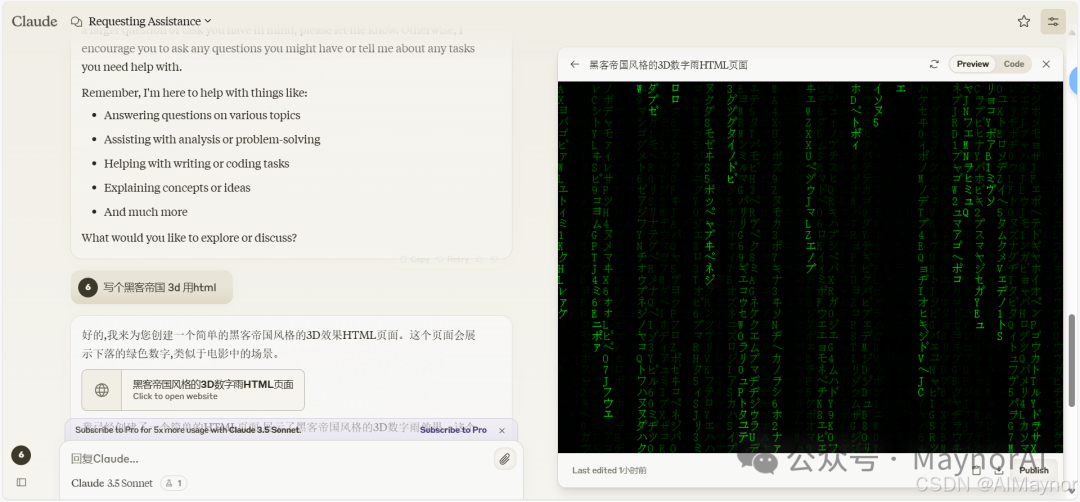Click the text Explaining concepts or ideas
Viewport: 1080px width, 502px height.
[x=177, y=187]
